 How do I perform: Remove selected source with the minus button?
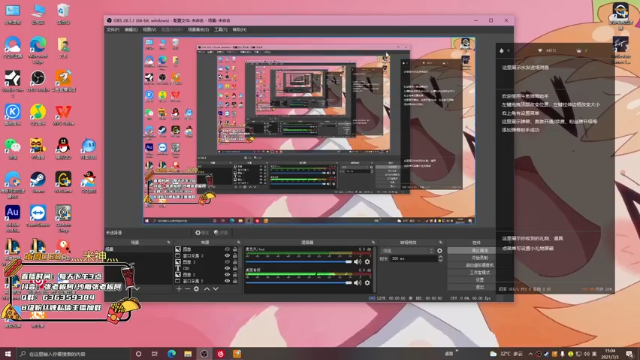[x=187, y=289]
